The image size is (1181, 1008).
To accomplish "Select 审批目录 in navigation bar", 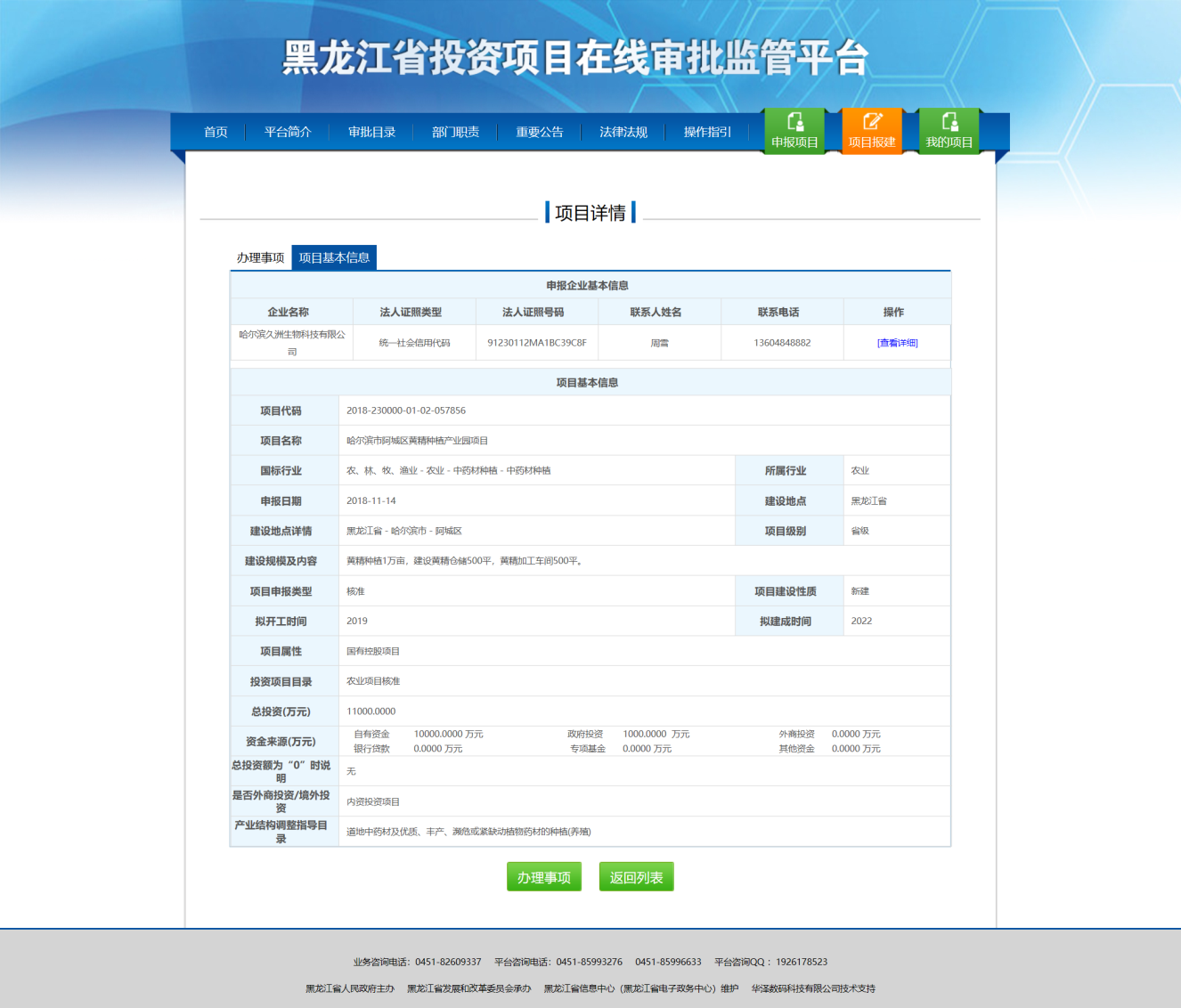I will [371, 132].
